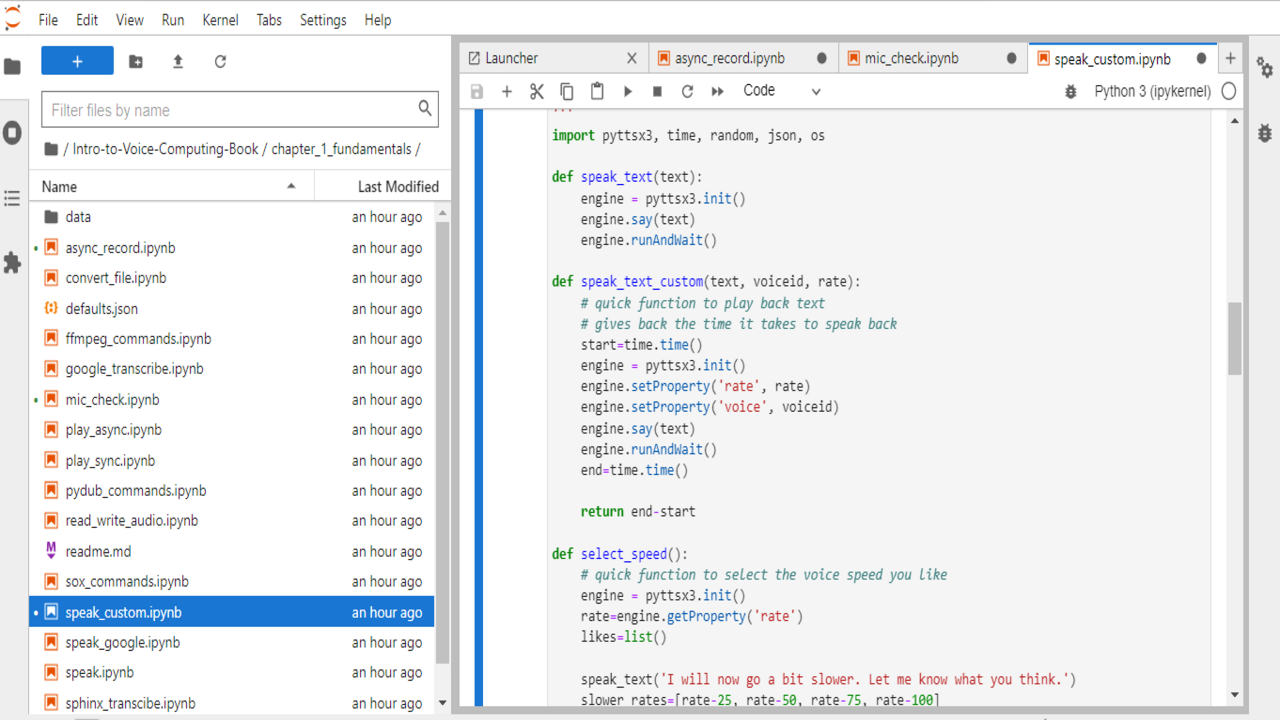Screen dimensions: 1280x720
Task: Open the Debugger panel on right sidebar
Action: coord(1265,132)
